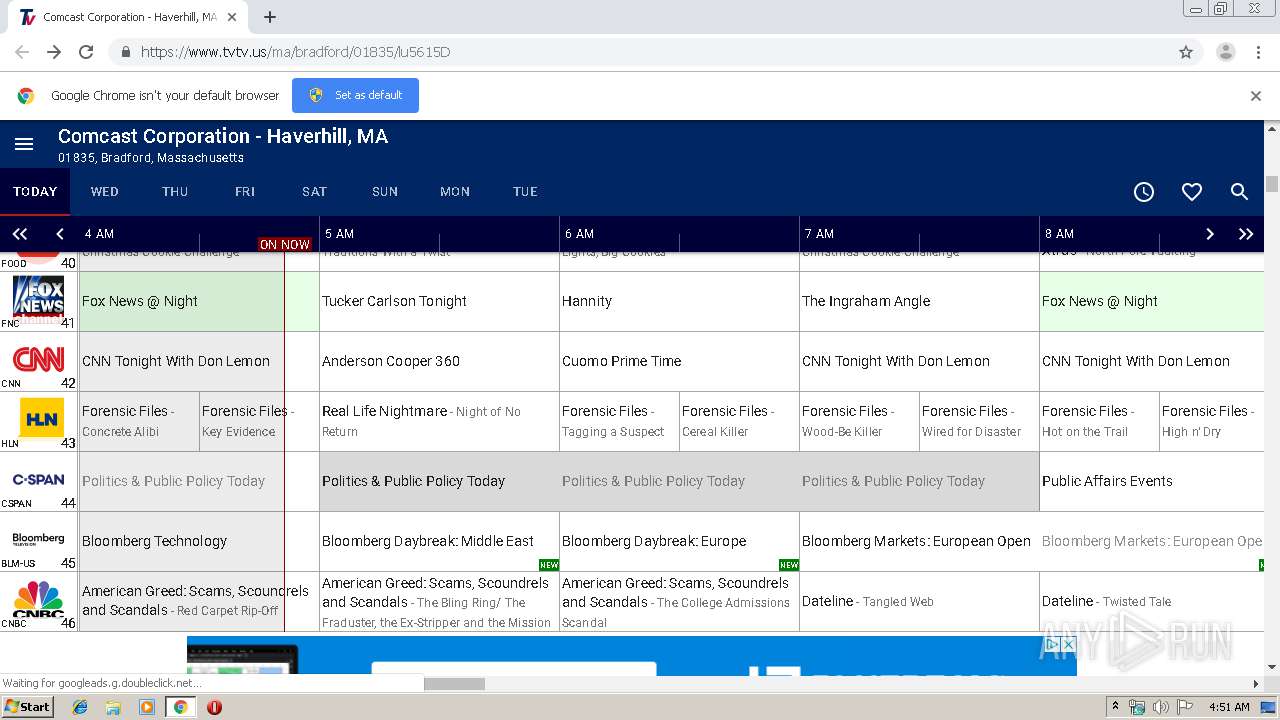Open Forensic Files Tagging a Suspect

(x=619, y=421)
